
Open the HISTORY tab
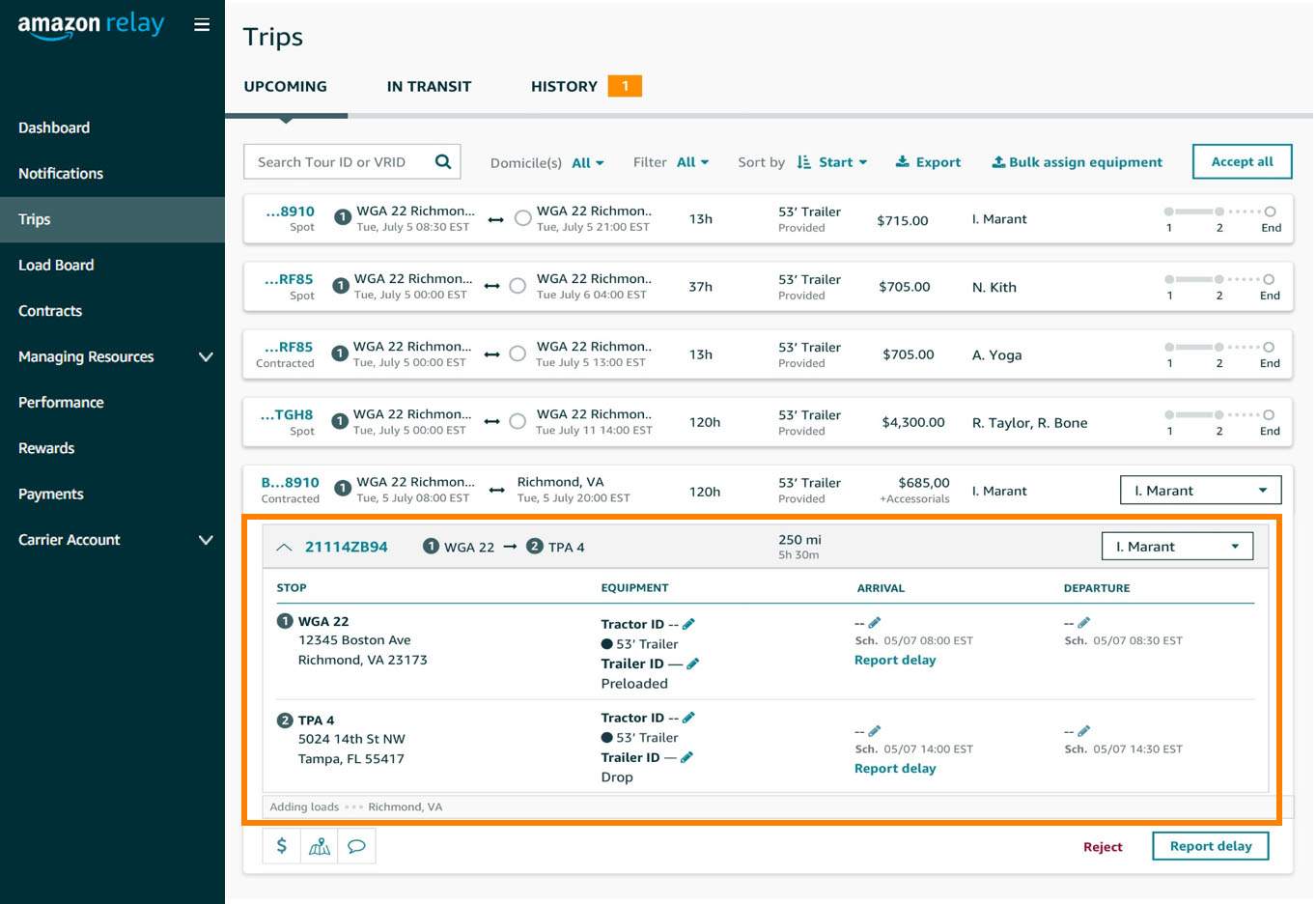(x=564, y=86)
